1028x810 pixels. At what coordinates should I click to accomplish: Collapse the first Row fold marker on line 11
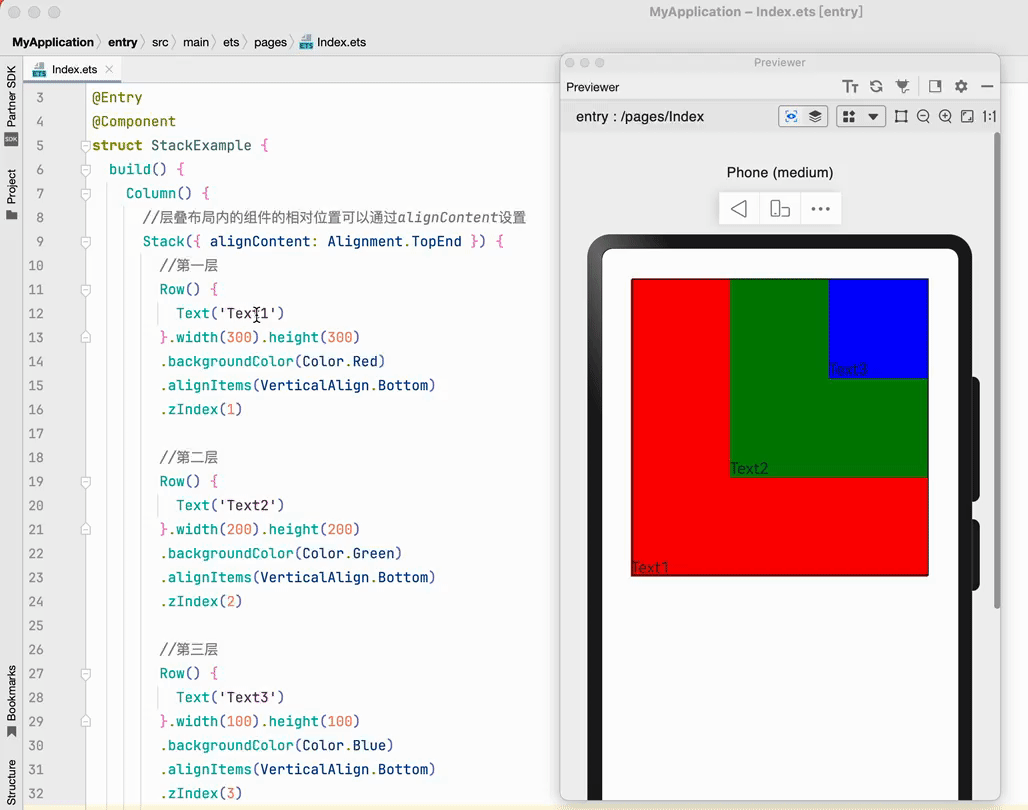[85, 290]
